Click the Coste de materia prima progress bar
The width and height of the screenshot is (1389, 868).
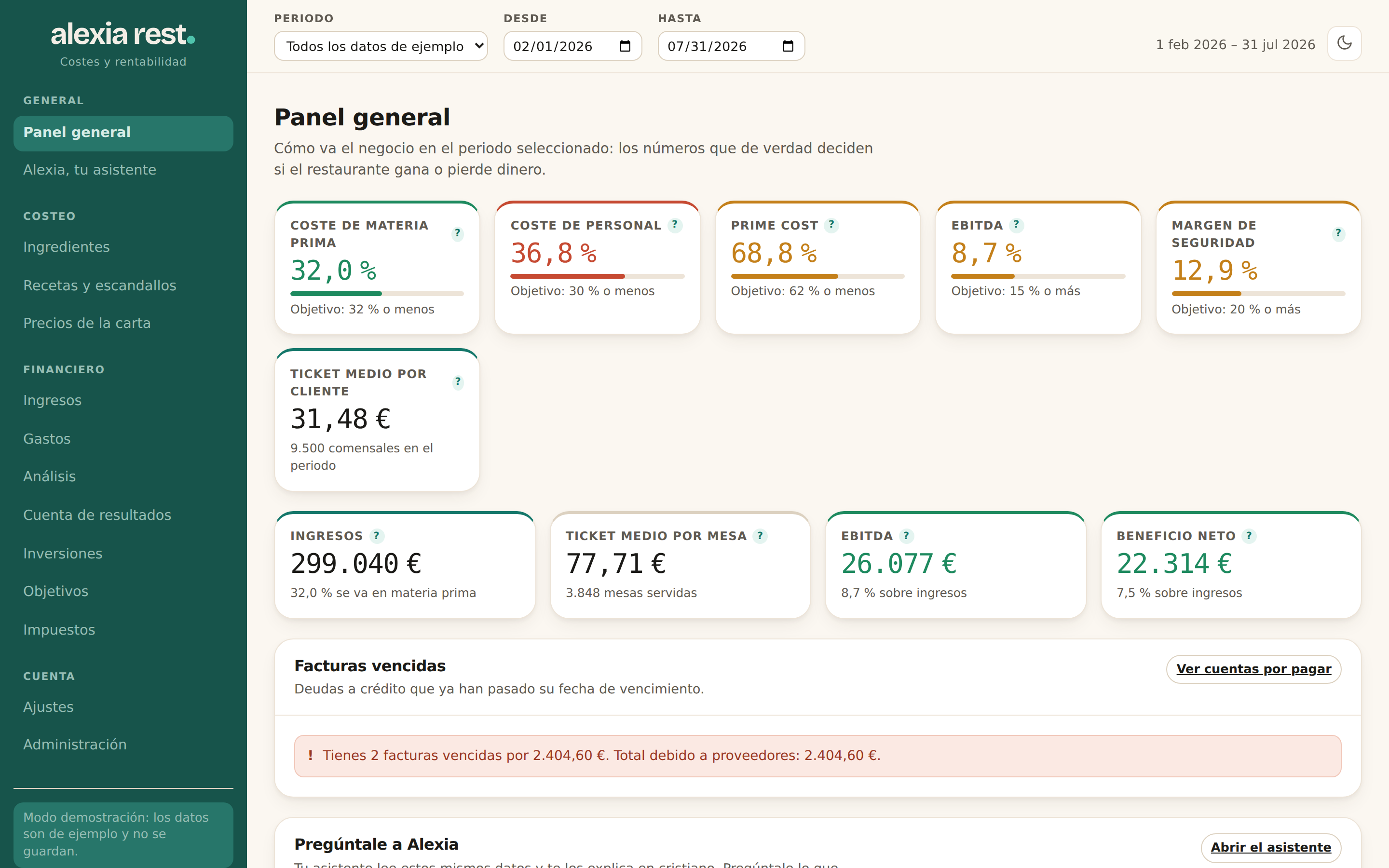pos(377,294)
